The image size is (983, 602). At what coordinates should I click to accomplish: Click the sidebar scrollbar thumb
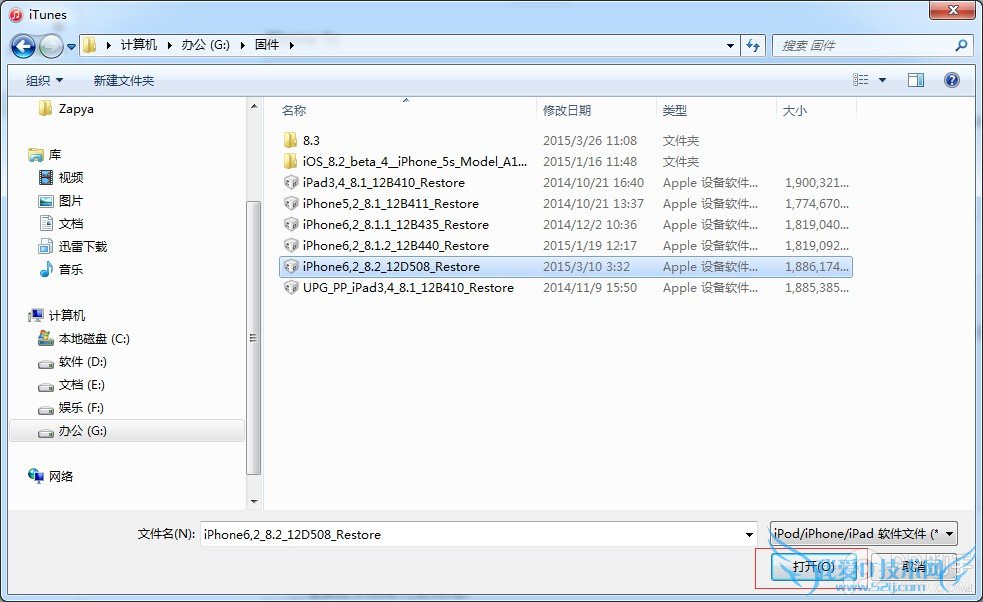tap(254, 337)
